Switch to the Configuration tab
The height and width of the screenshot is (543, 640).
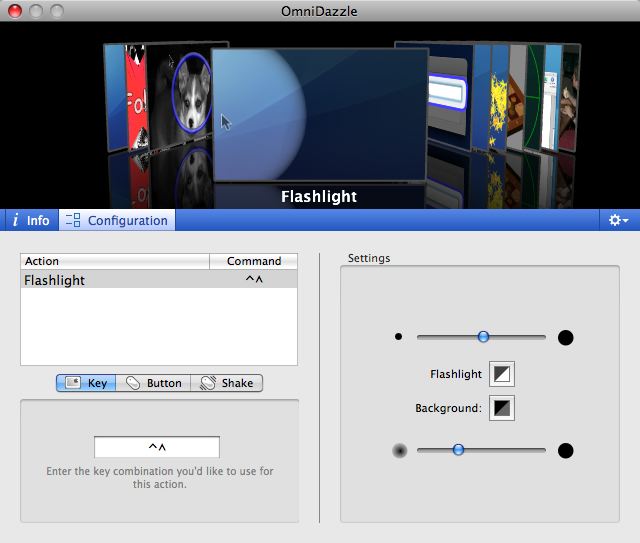pos(117,220)
